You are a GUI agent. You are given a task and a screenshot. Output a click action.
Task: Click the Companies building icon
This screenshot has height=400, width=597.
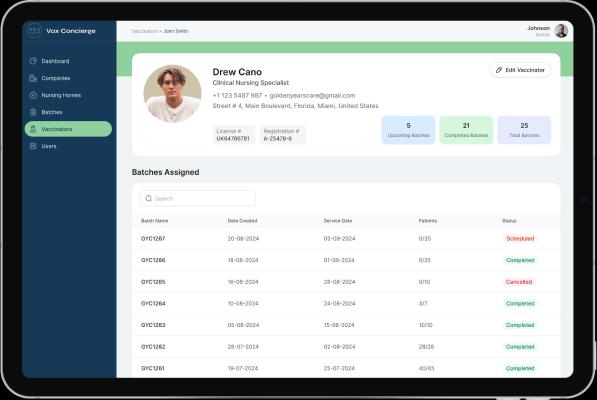click(33, 78)
